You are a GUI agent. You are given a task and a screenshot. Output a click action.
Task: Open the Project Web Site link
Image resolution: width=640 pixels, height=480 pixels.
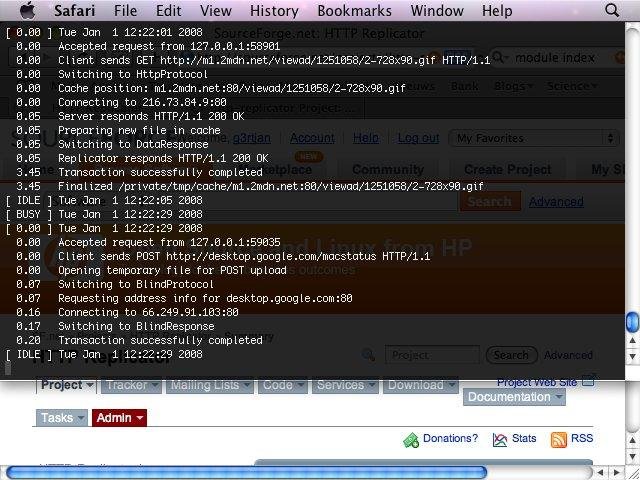[537, 382]
